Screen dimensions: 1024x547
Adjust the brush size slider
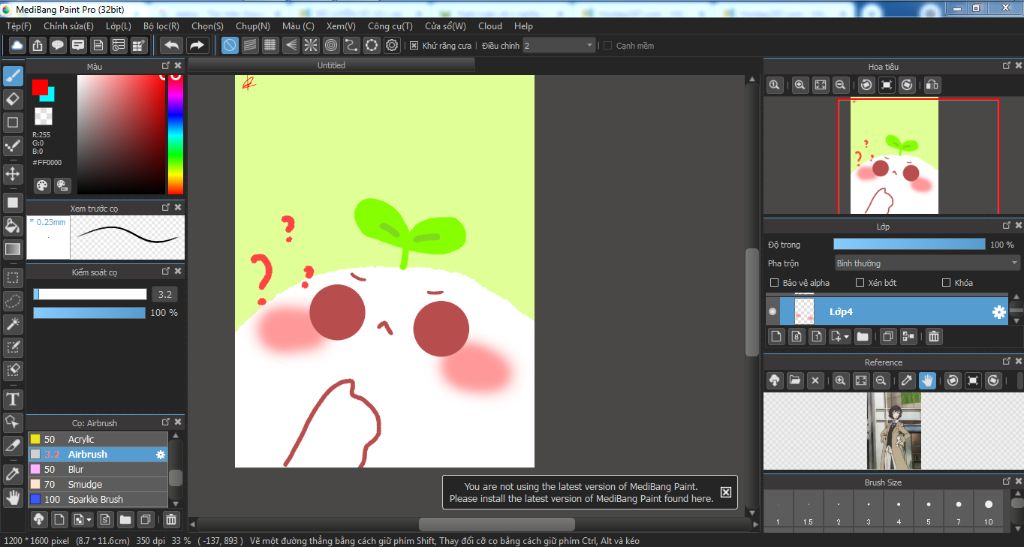[x=90, y=294]
